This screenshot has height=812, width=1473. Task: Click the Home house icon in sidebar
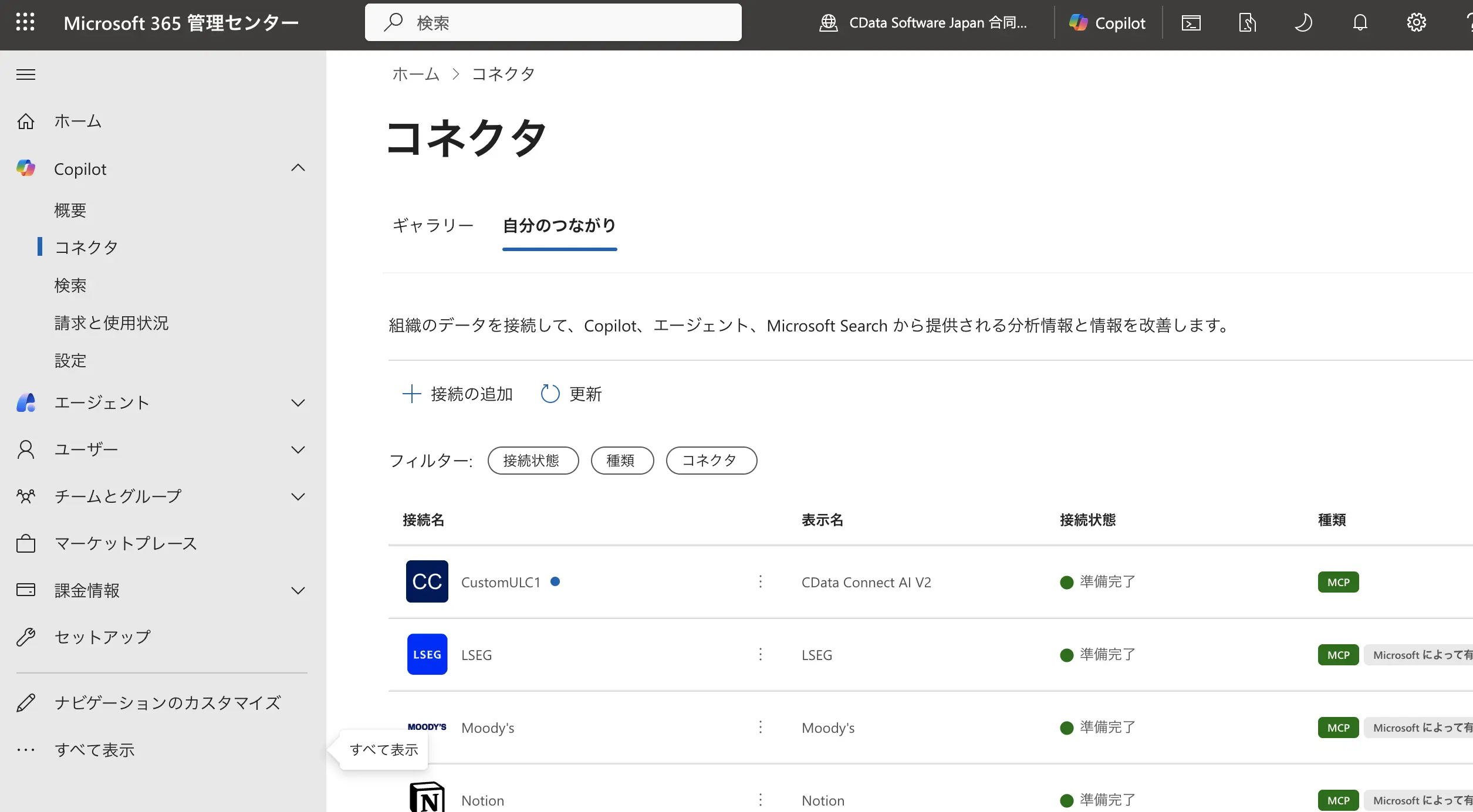click(x=26, y=121)
